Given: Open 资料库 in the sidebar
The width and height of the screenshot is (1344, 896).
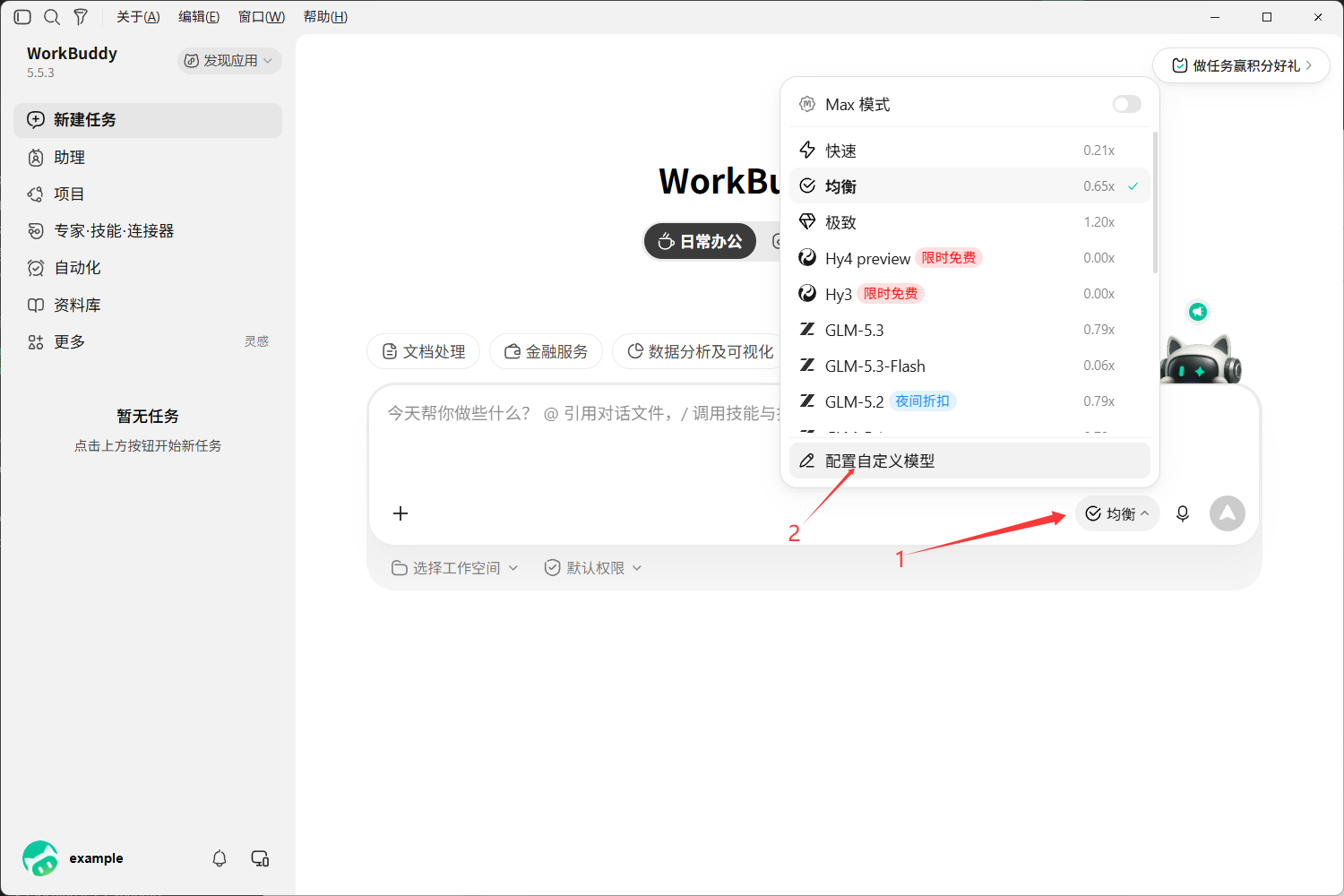Looking at the screenshot, I should [148, 306].
